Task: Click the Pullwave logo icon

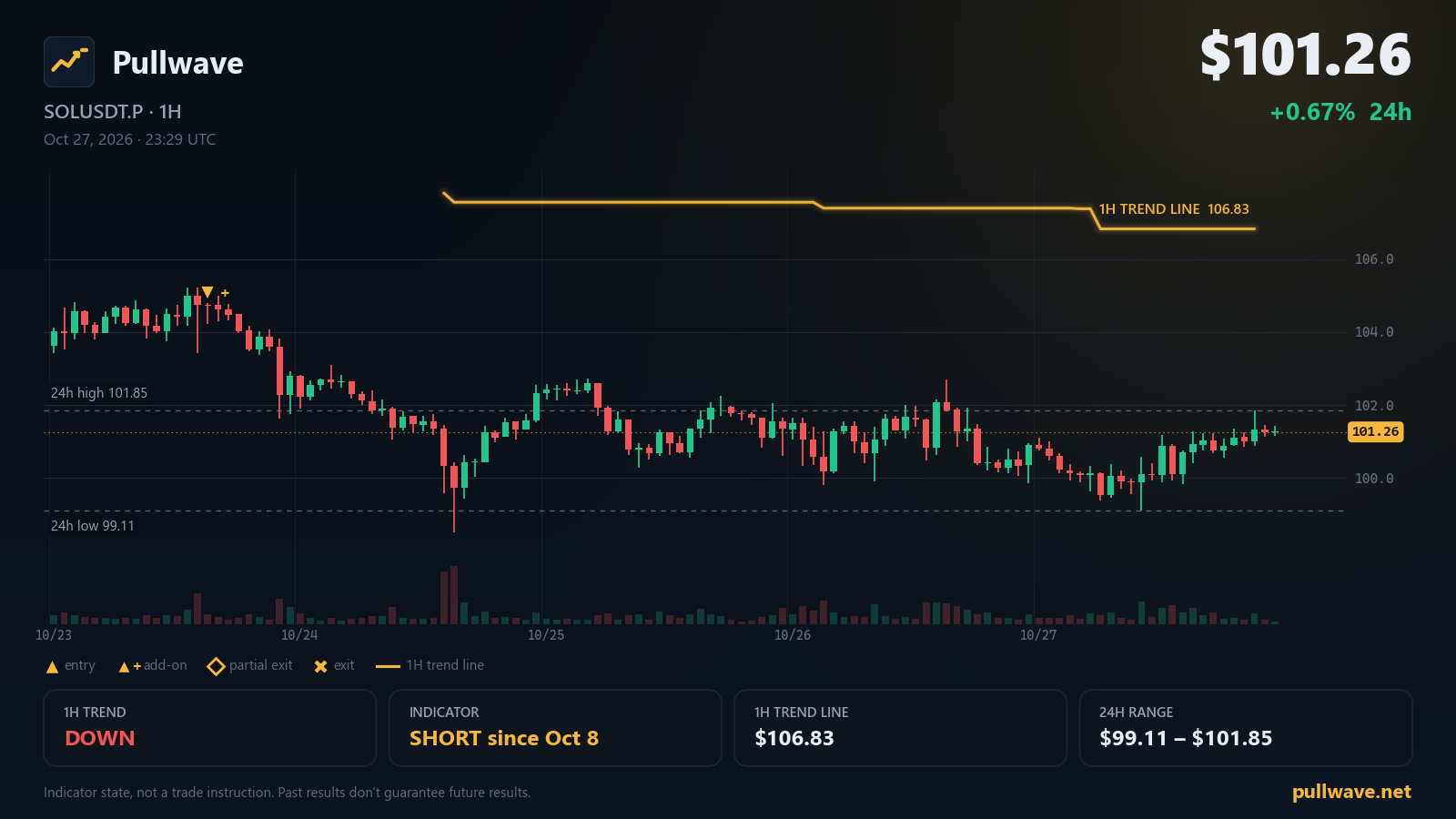Action: coord(69,62)
